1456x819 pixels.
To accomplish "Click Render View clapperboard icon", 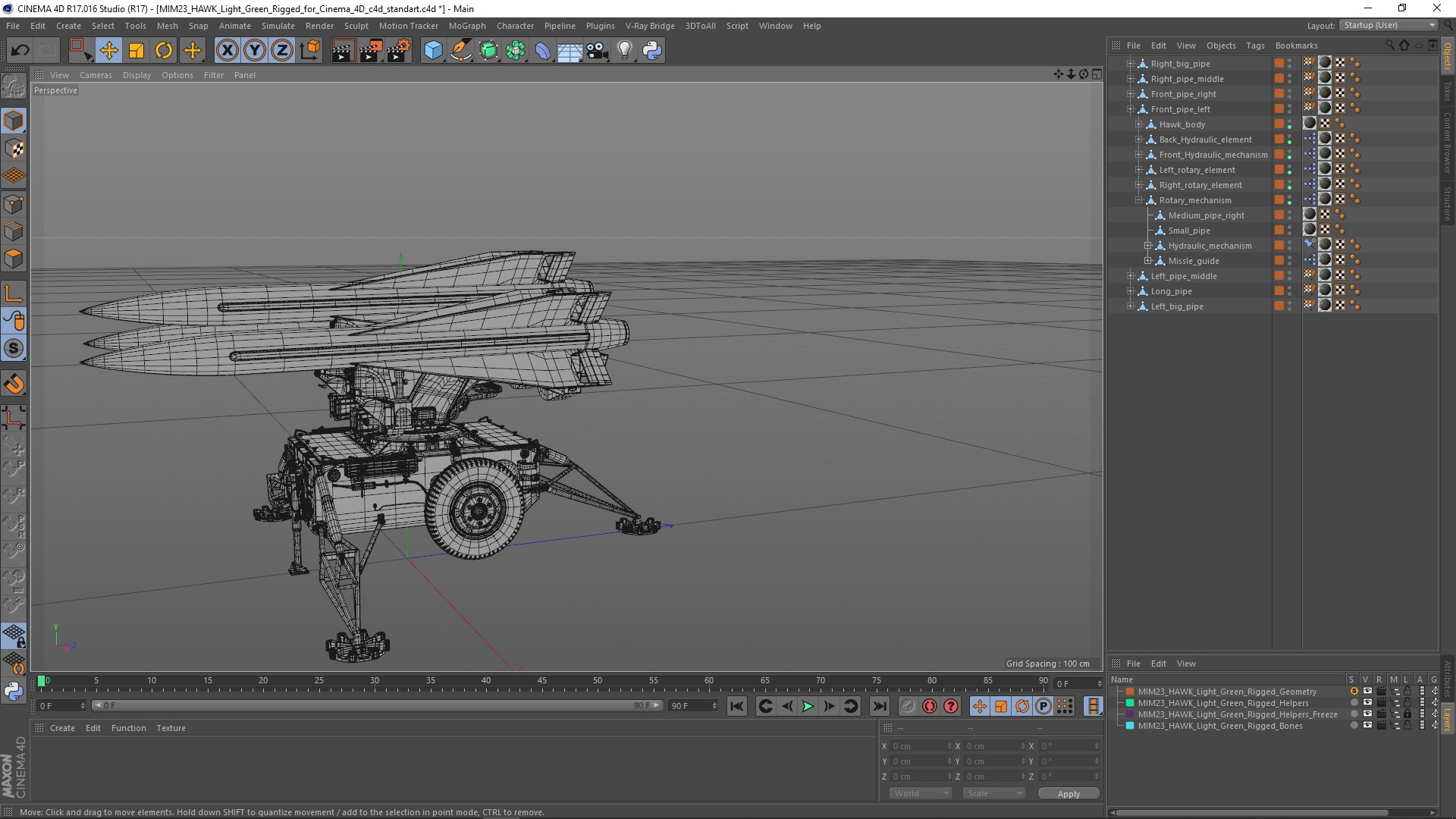I will pos(343,51).
